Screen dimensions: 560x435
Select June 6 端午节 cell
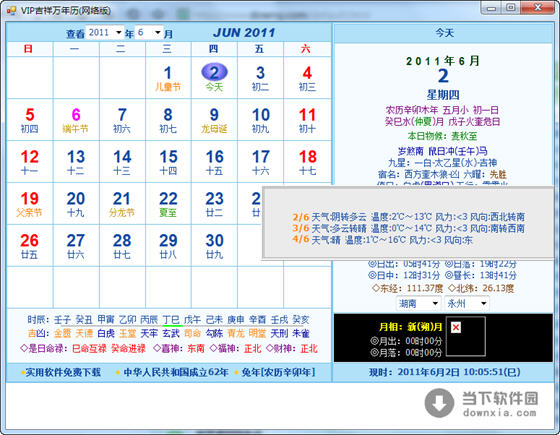pos(76,120)
